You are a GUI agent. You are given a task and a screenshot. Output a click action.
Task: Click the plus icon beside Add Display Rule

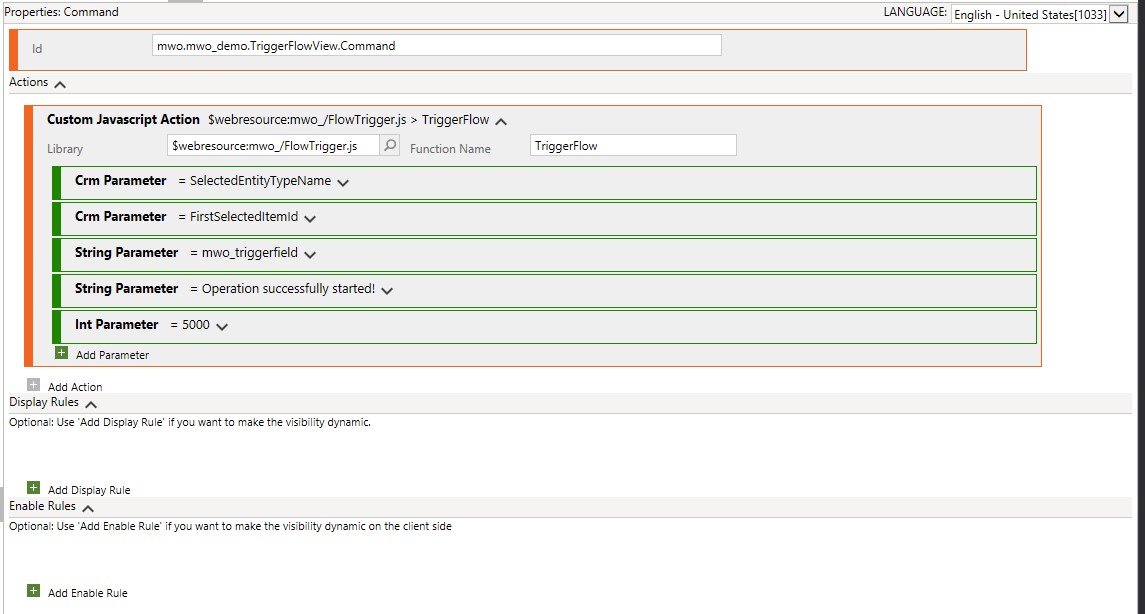click(34, 488)
